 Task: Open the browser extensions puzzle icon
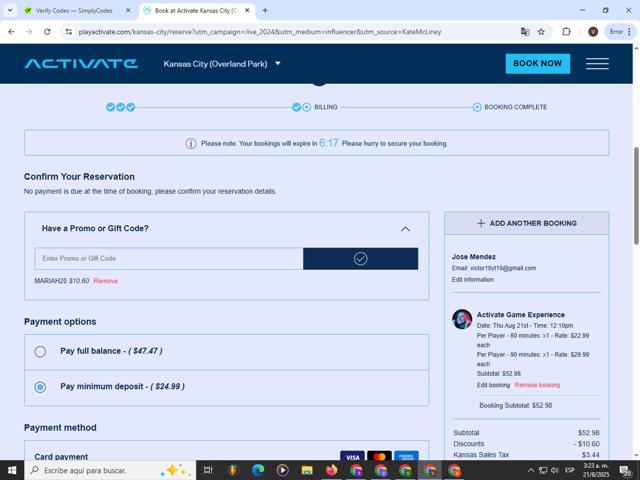coord(566,32)
